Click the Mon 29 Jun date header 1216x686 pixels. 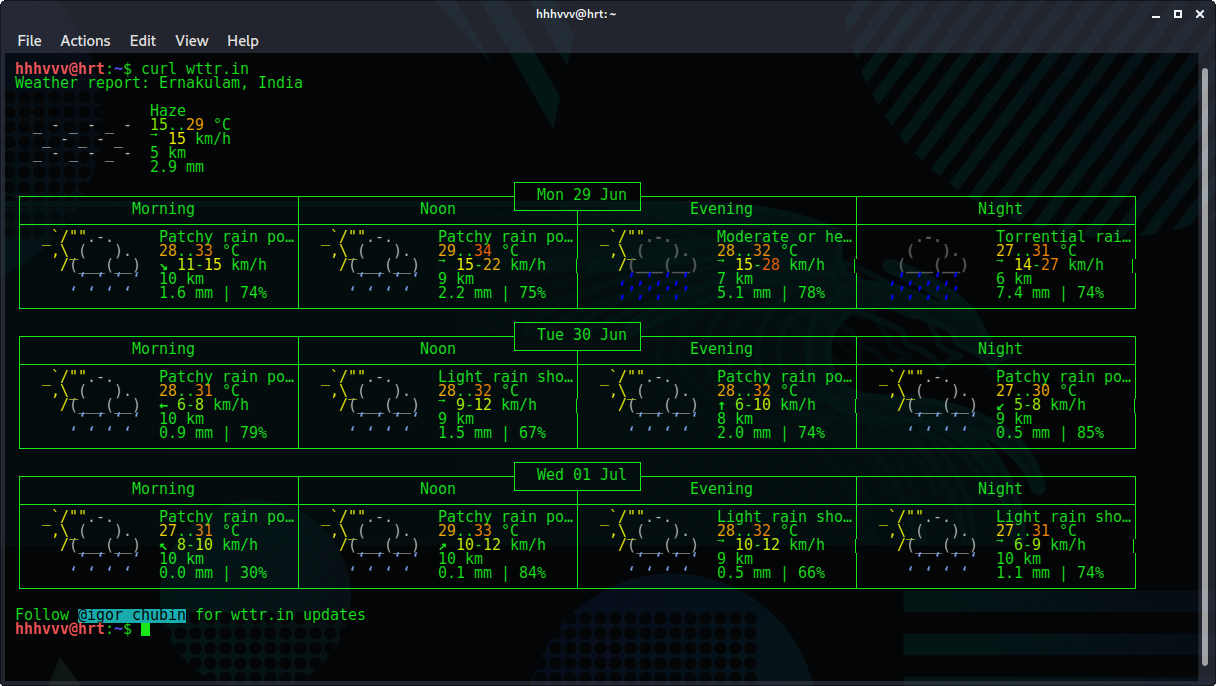[577, 196]
